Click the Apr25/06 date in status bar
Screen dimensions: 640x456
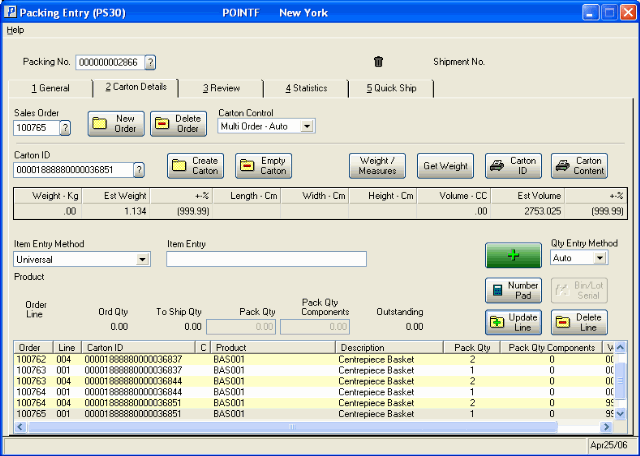609,445
